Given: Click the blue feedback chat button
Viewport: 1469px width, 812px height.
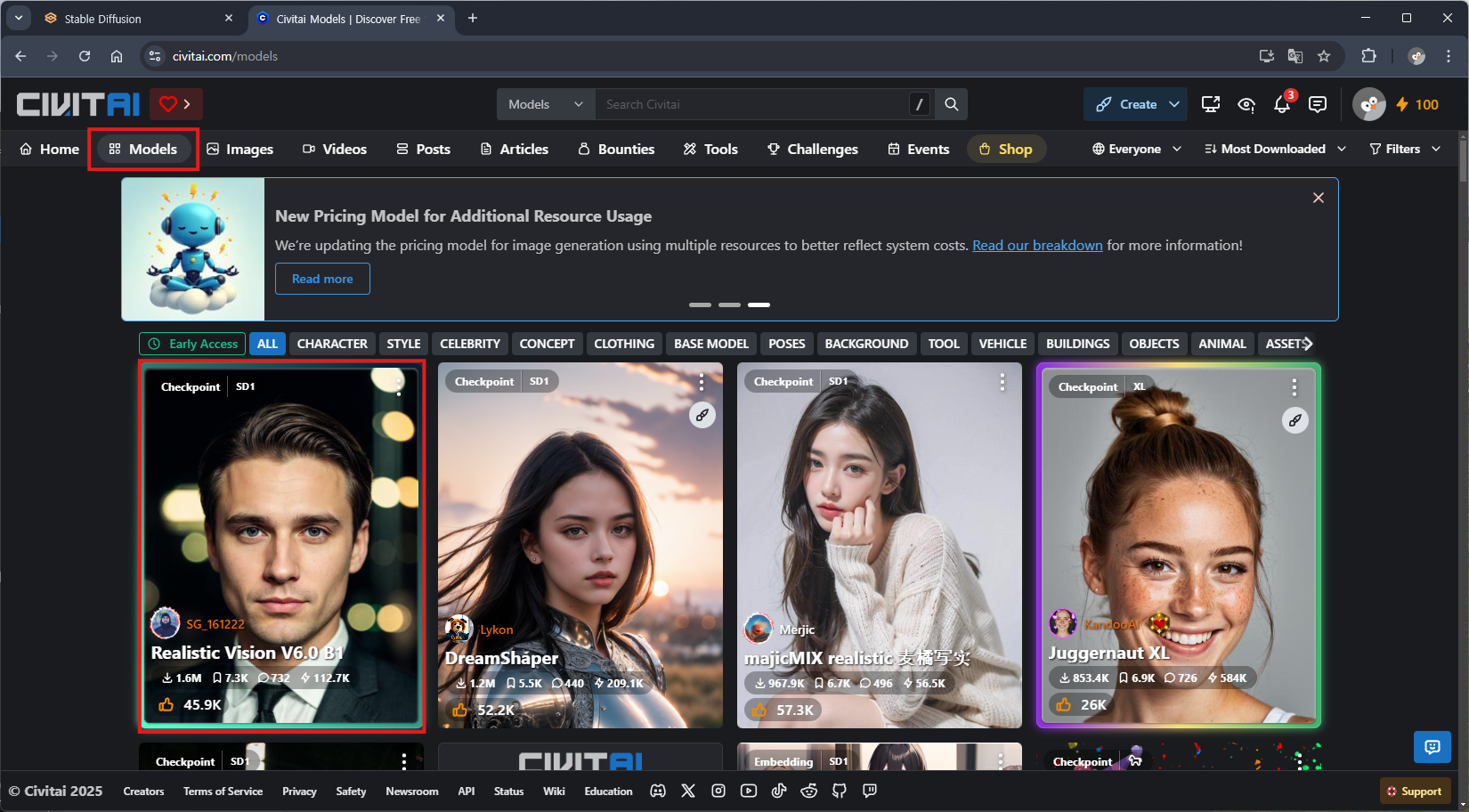Looking at the screenshot, I should coord(1432,747).
